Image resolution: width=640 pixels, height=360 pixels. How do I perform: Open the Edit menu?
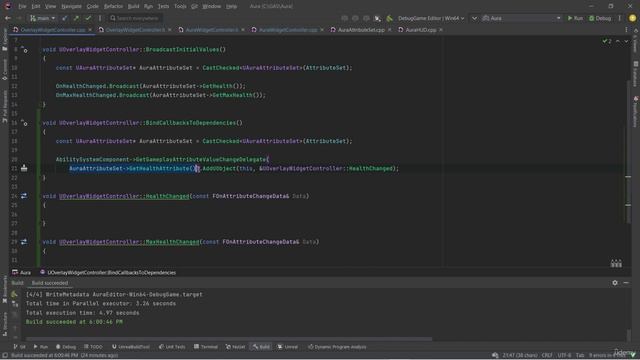[x=36, y=6]
